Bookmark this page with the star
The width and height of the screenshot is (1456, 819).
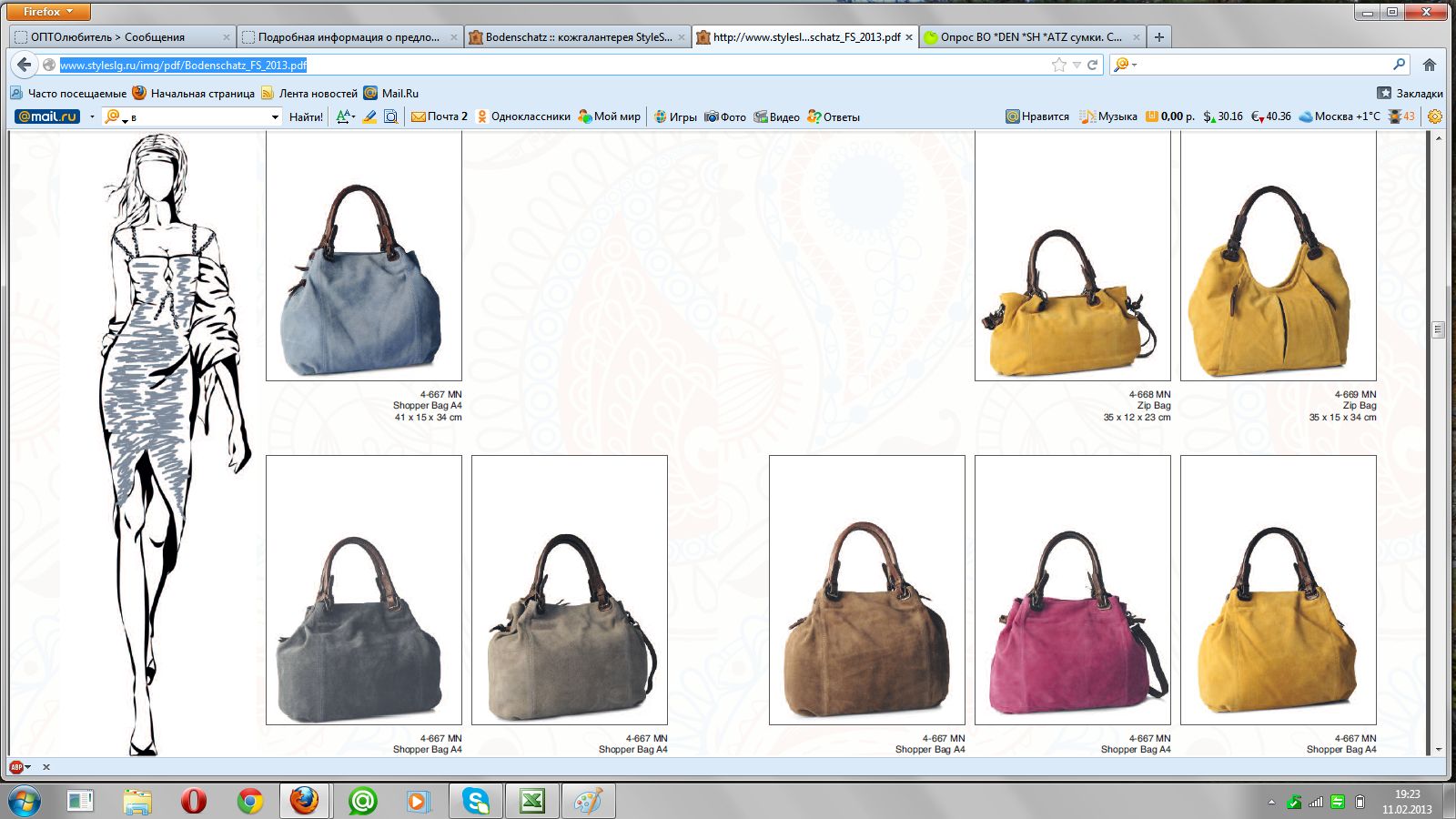(x=1058, y=65)
